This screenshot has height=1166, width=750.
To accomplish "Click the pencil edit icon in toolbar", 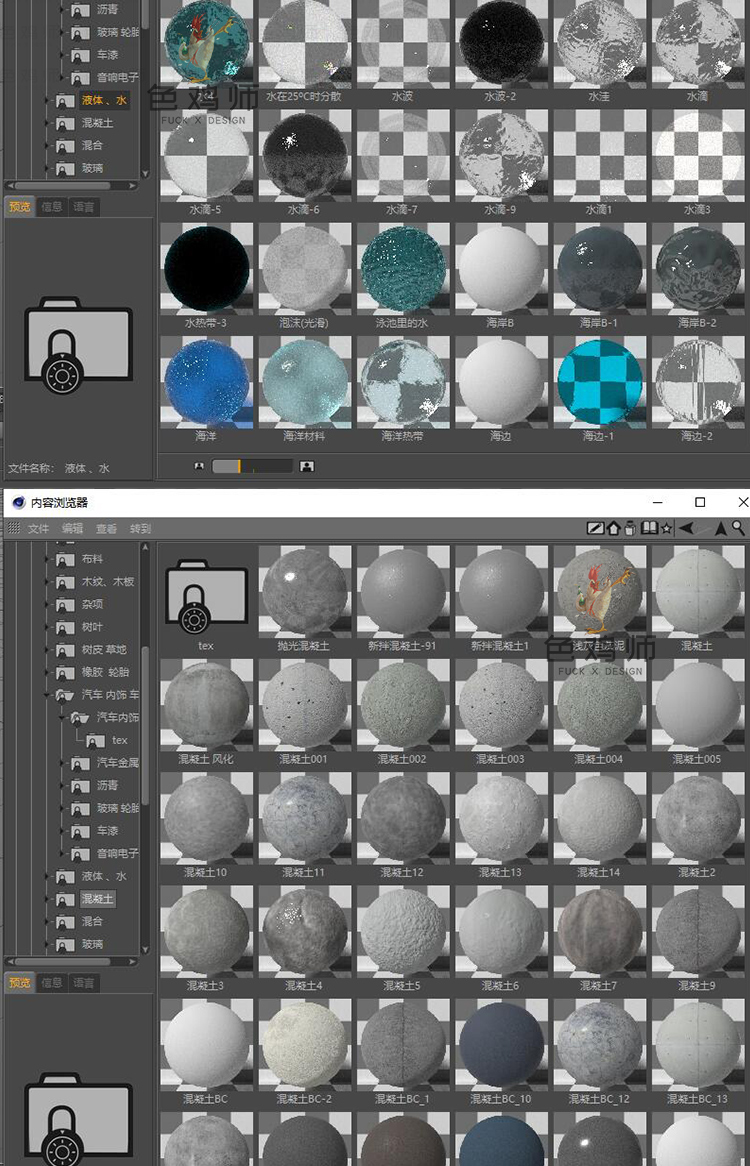I will 595,528.
